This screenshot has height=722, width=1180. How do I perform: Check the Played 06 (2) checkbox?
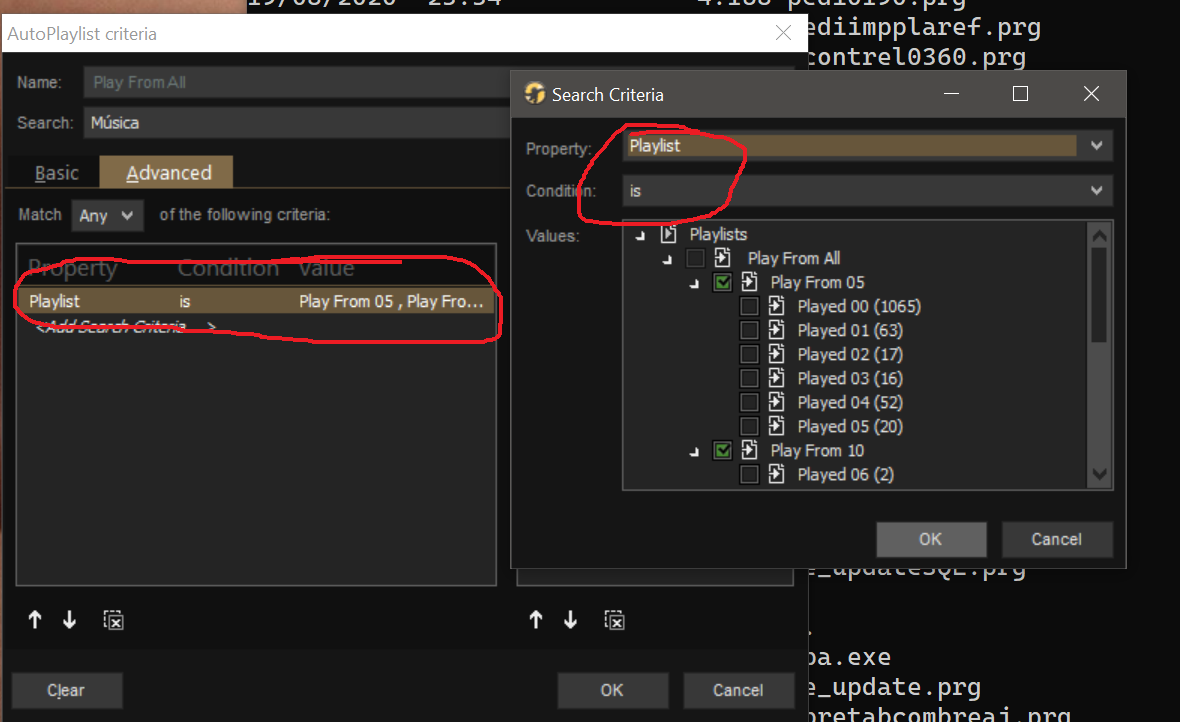pos(749,474)
